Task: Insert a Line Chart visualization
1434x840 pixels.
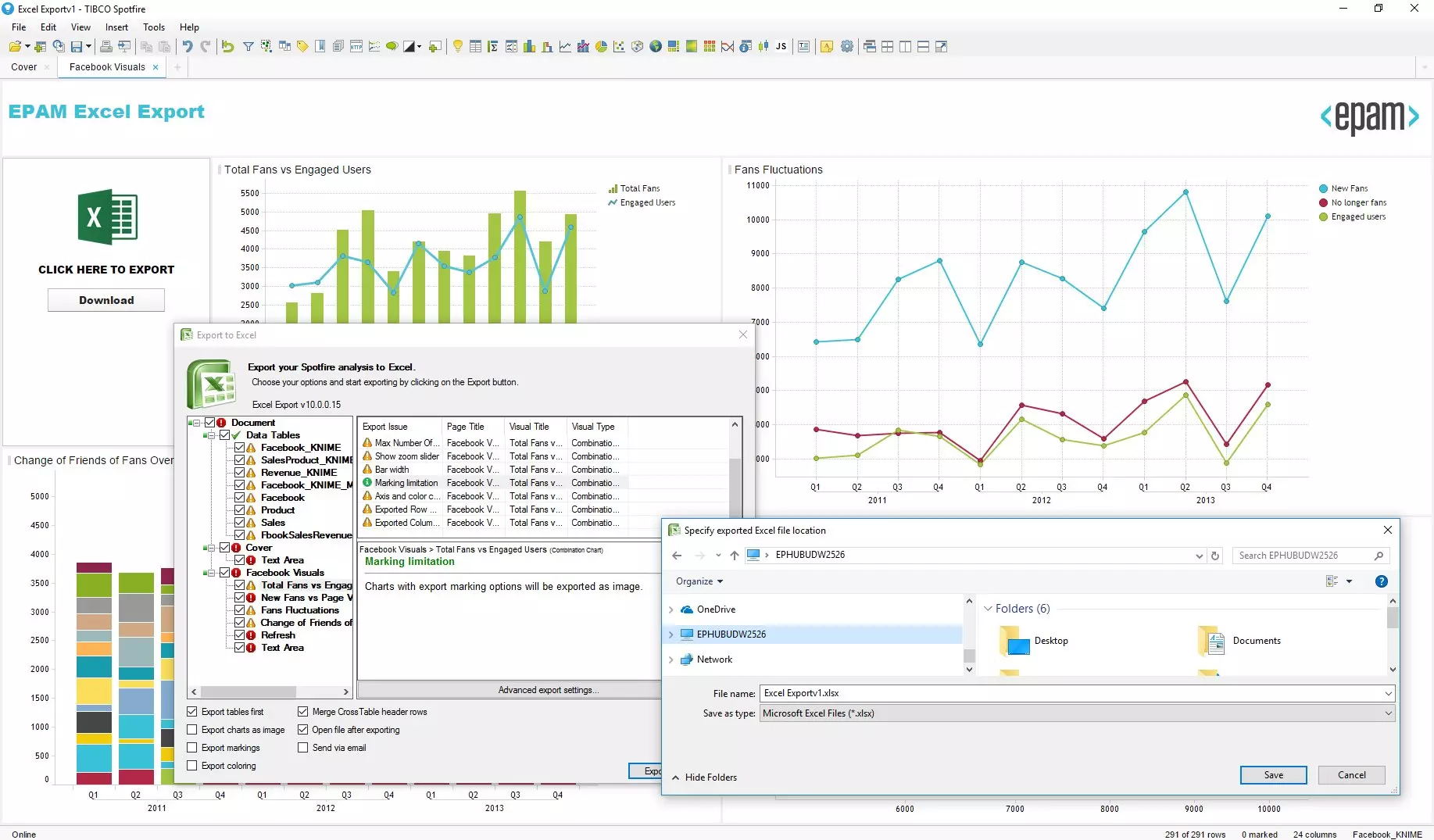Action: click(565, 47)
